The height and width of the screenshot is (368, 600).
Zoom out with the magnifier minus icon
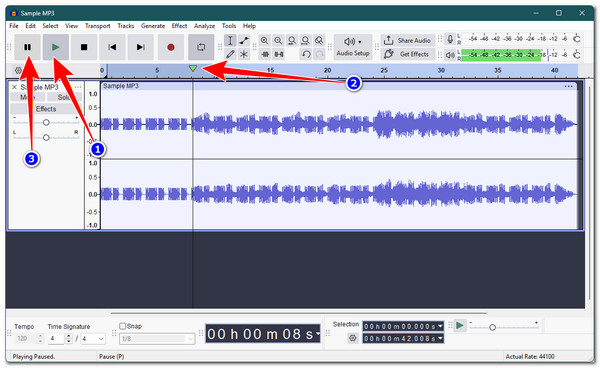278,41
